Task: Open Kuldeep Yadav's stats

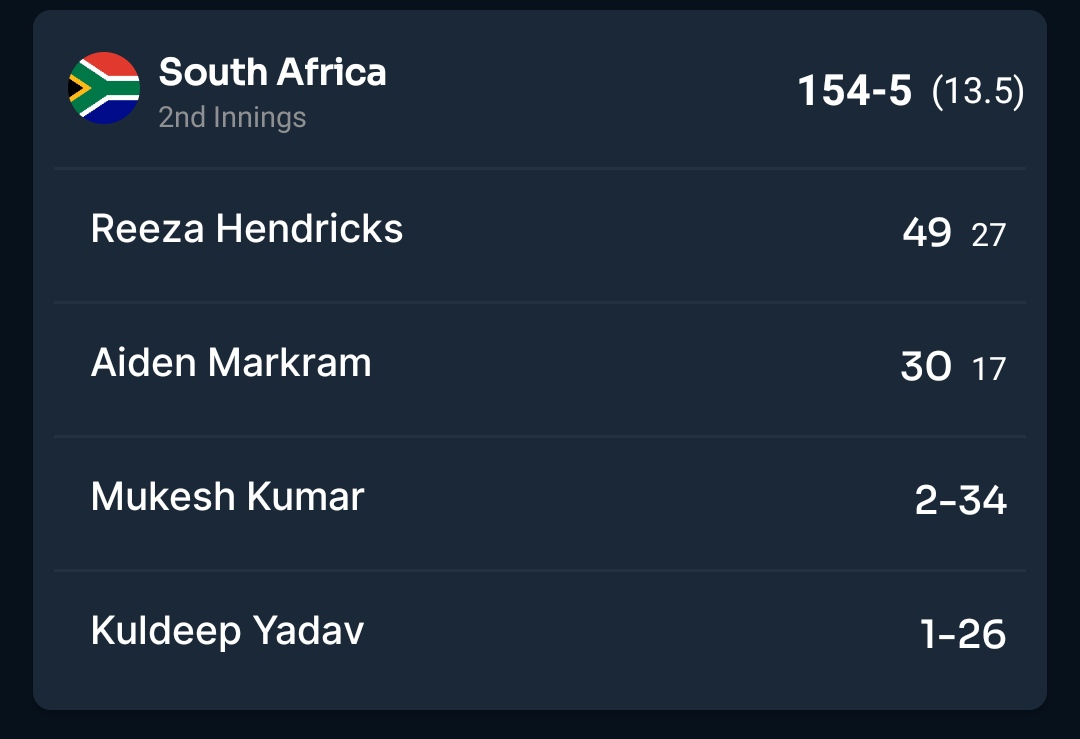Action: [225, 632]
